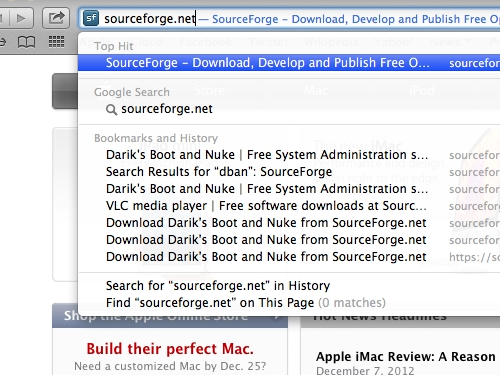500x375 pixels.
Task: Click December 7, 2012 date text
Action: [365, 371]
